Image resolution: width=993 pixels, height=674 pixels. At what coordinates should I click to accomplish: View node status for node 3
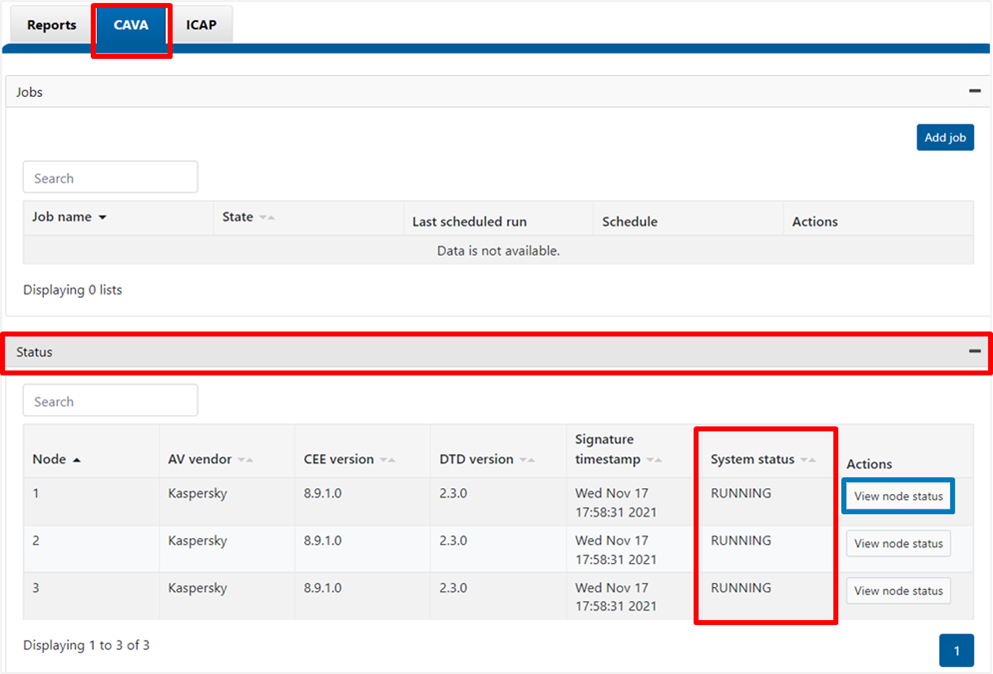898,590
